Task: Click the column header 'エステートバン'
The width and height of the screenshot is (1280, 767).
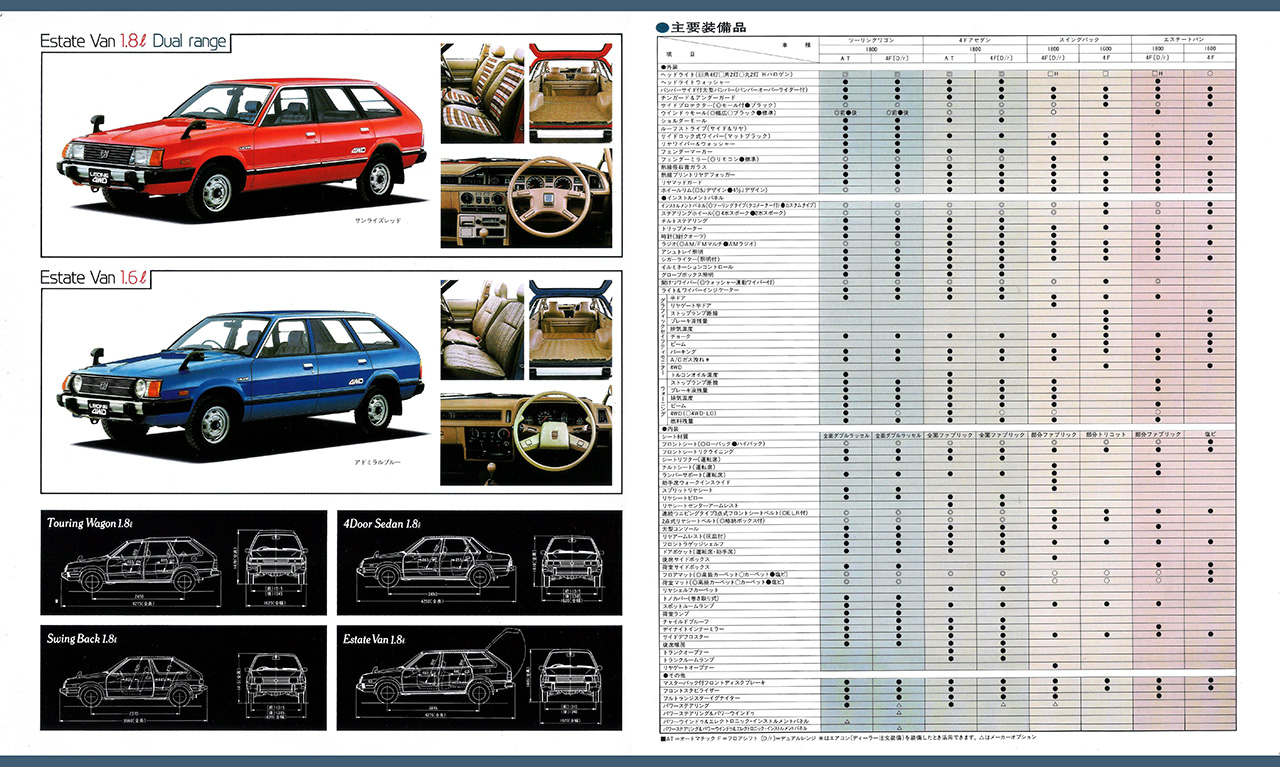Action: [x=1185, y=40]
